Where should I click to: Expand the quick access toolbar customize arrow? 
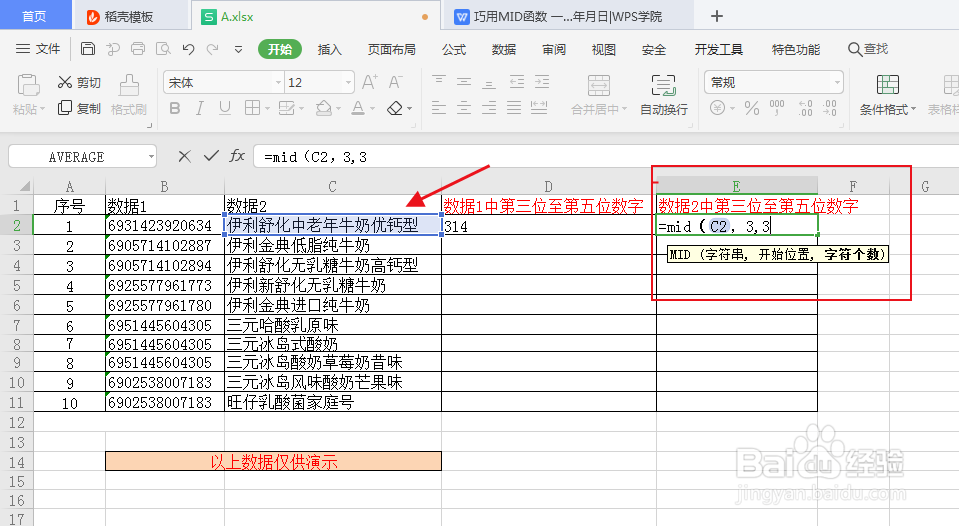(239, 50)
